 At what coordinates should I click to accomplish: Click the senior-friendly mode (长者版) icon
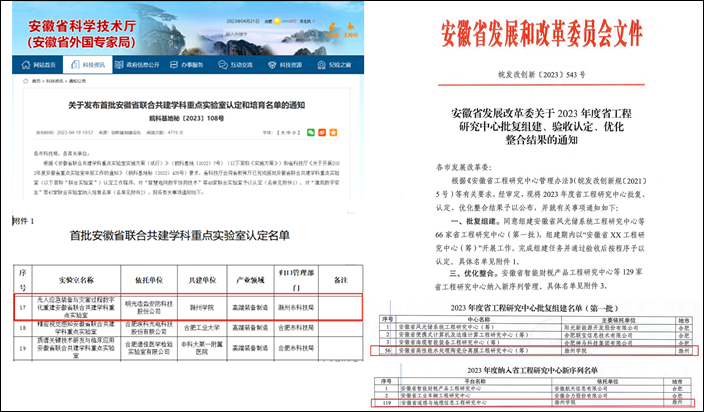point(332,30)
